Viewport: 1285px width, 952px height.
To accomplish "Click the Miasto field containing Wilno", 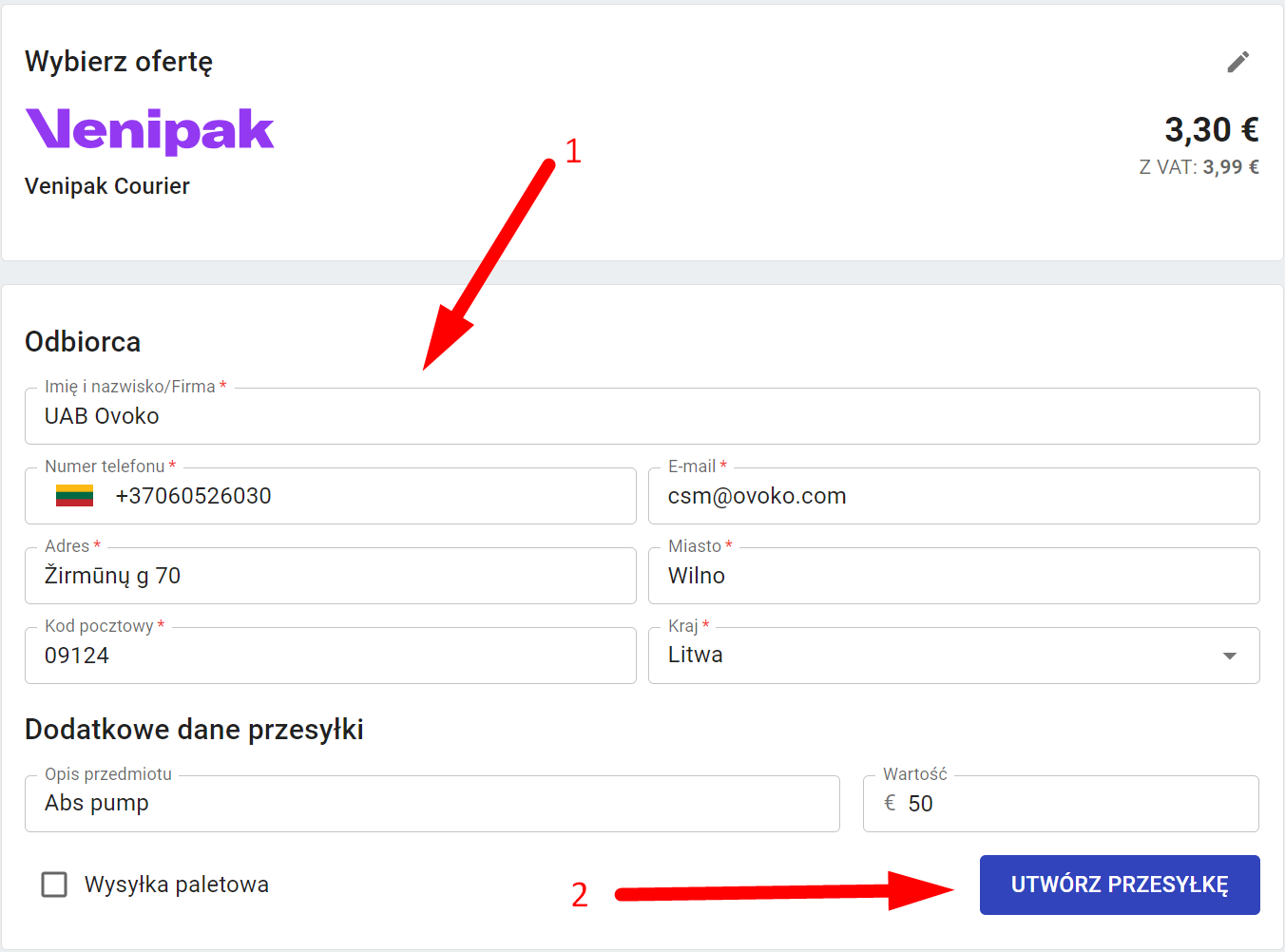I will pyautogui.click(x=953, y=576).
